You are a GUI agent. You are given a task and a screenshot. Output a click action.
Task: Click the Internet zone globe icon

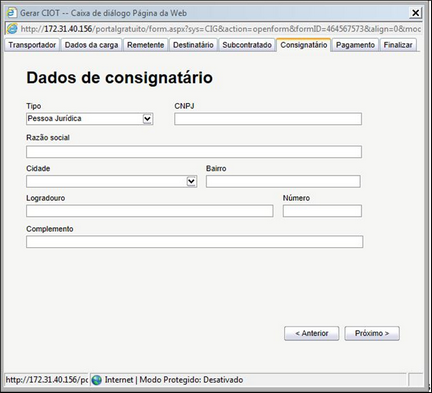point(97,380)
